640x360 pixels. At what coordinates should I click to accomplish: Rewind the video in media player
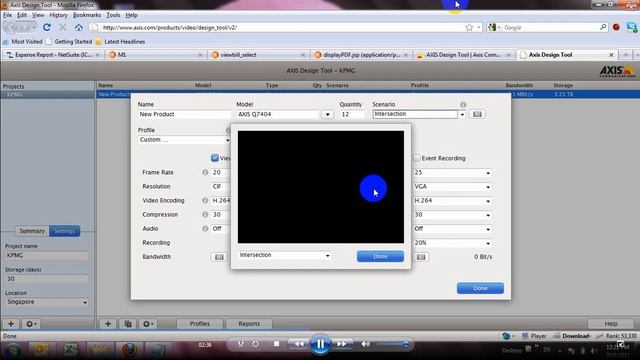(299, 344)
